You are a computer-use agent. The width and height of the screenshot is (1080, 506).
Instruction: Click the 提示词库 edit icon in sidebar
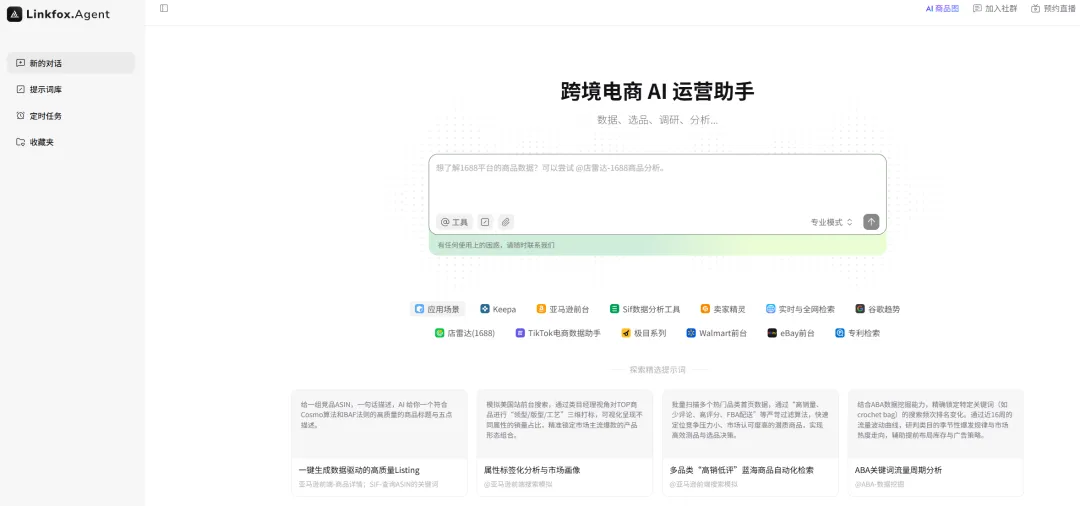pyautogui.click(x=21, y=89)
